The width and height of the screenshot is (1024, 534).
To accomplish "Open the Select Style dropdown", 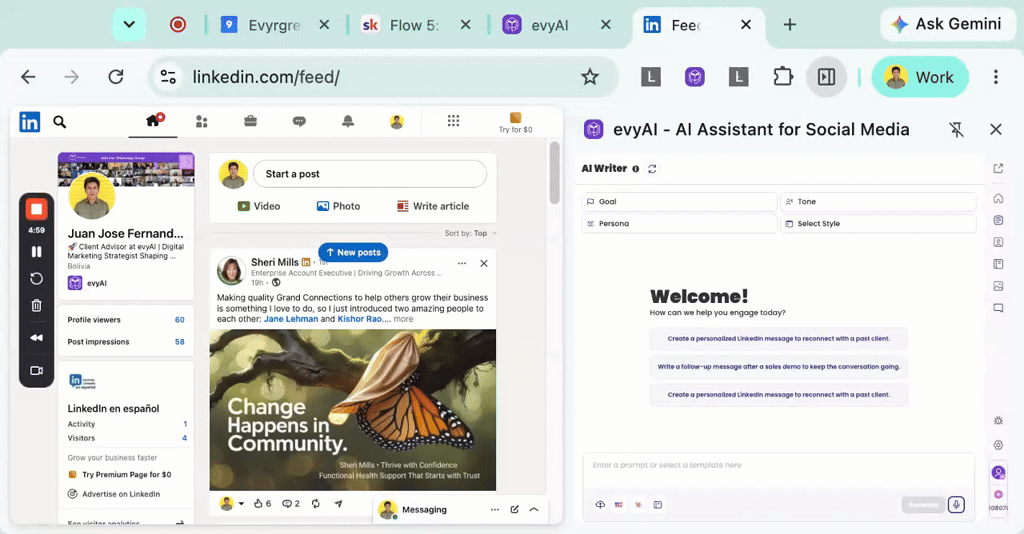I will pos(878,223).
